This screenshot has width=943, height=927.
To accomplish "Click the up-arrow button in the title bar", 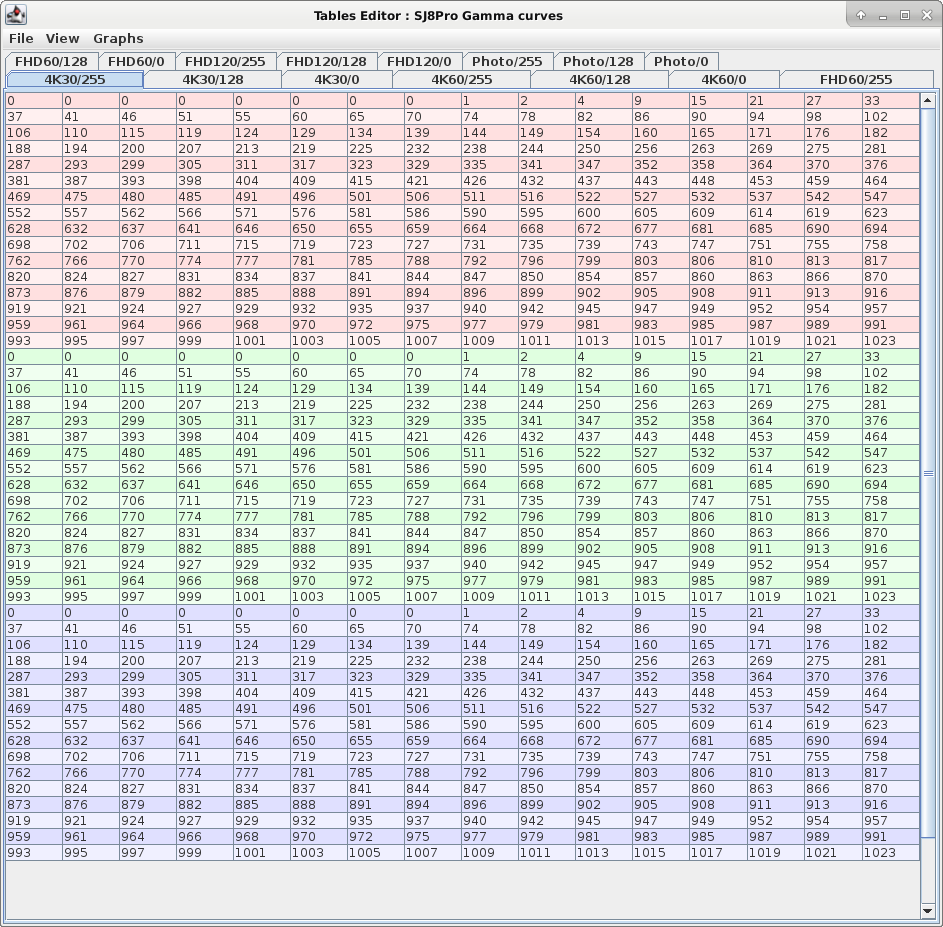I will click(x=861, y=15).
